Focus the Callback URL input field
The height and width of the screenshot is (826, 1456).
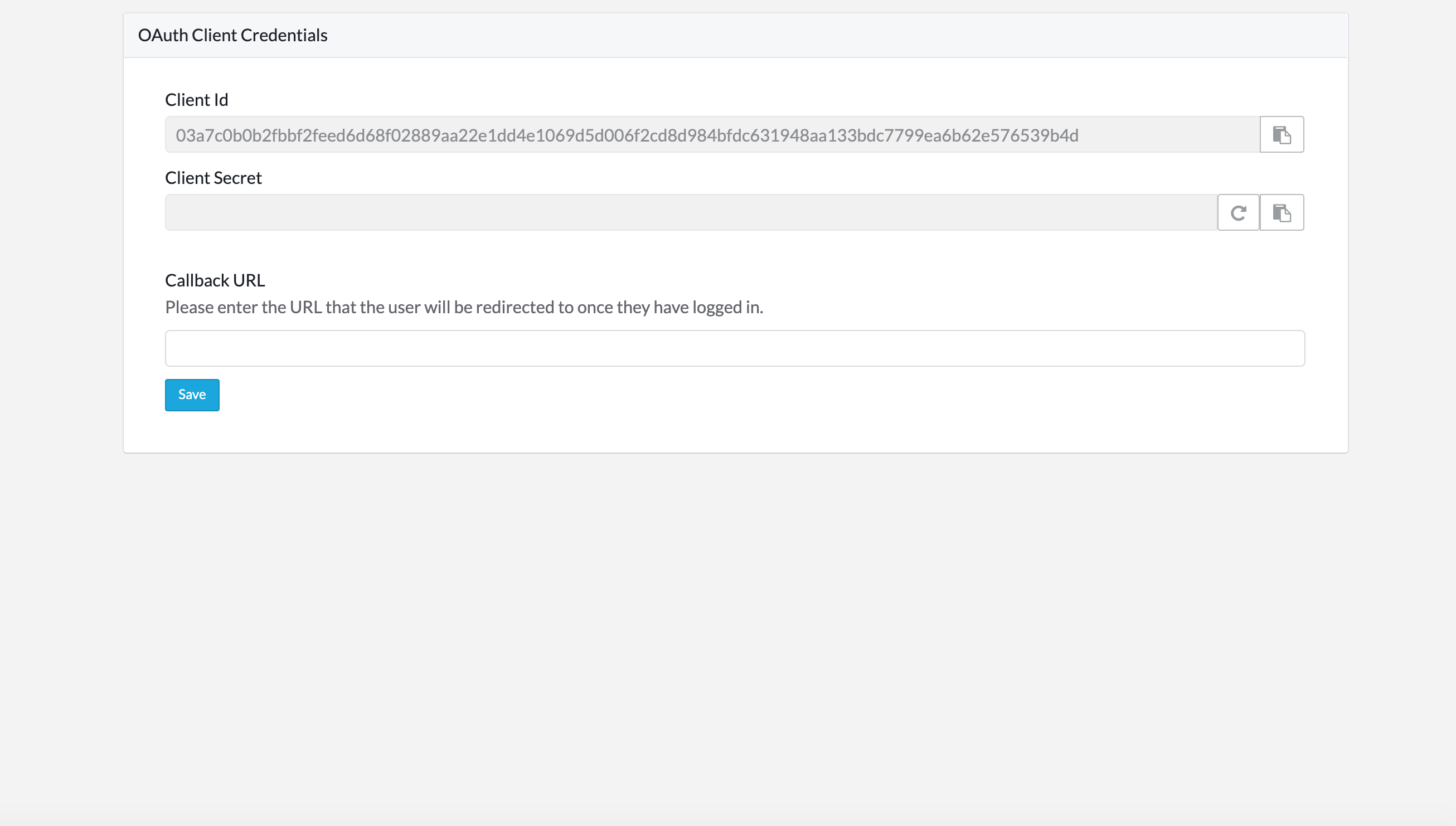coord(735,348)
